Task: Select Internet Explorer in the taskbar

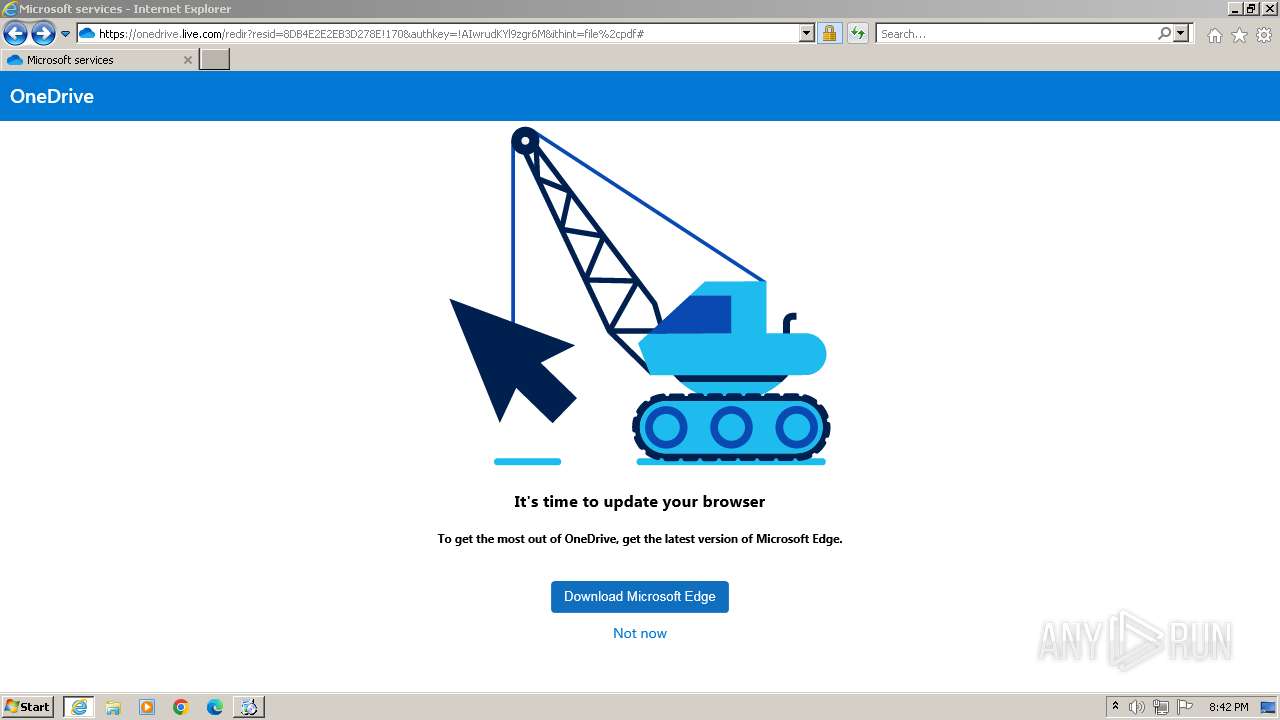Action: click(x=79, y=707)
